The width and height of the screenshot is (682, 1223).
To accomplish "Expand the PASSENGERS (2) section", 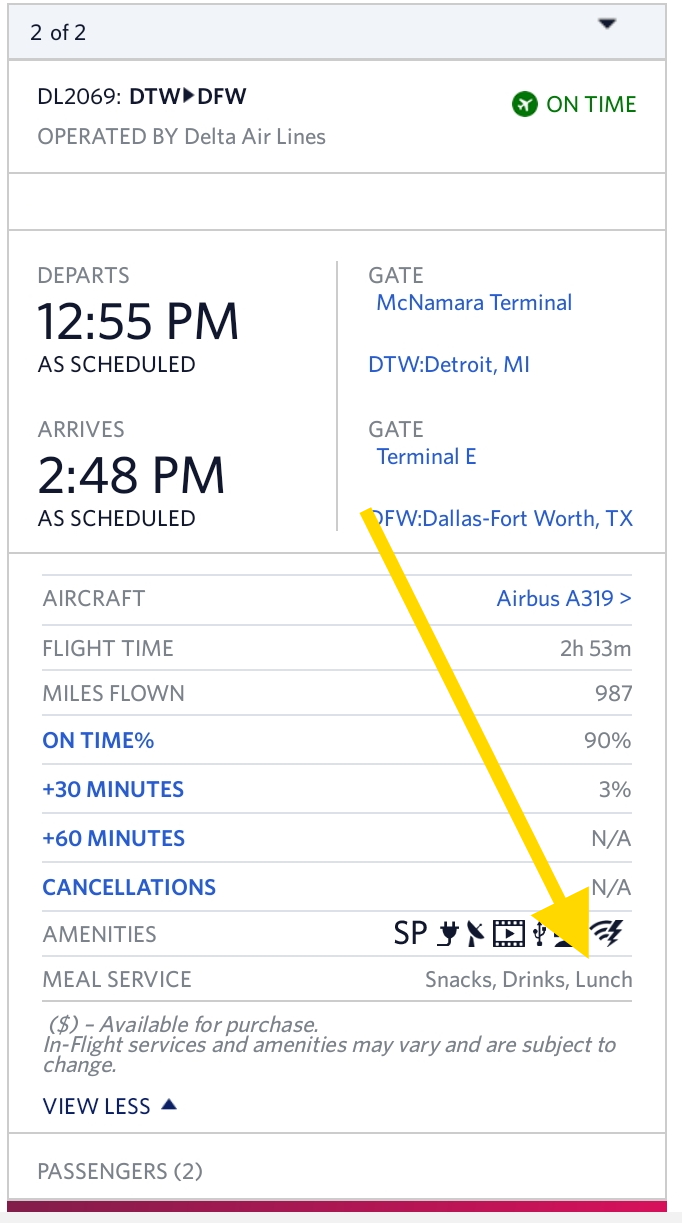I will 120,1171.
